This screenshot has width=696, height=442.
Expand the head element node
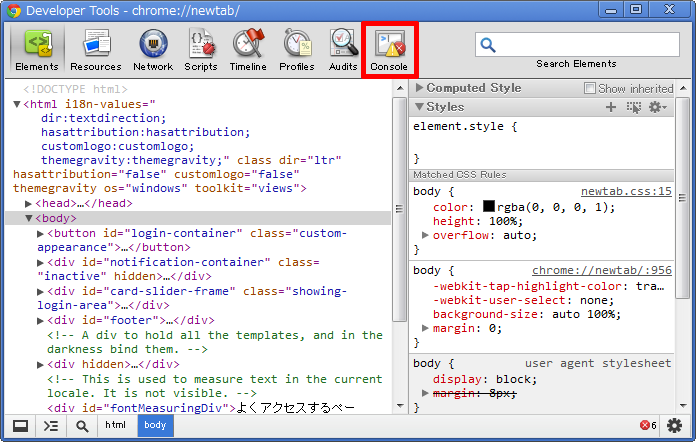[x=28, y=204]
